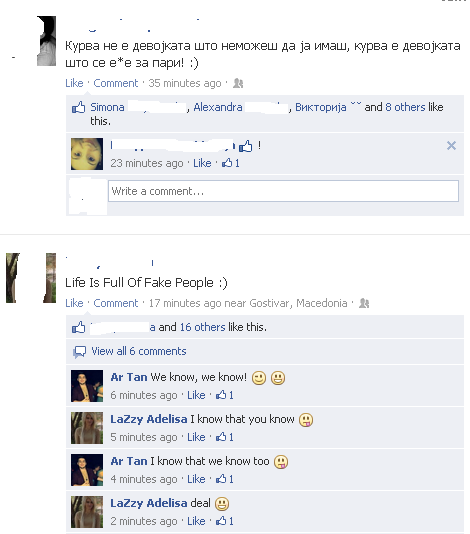The width and height of the screenshot is (470, 534).
Task: Click the thumbs-up icon next to Simona's name
Action: (78, 108)
